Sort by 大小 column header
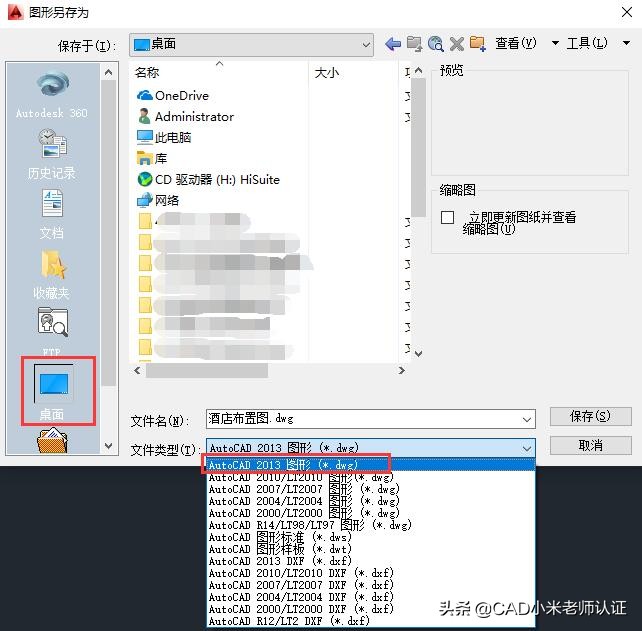Image resolution: width=642 pixels, height=631 pixels. coord(353,73)
